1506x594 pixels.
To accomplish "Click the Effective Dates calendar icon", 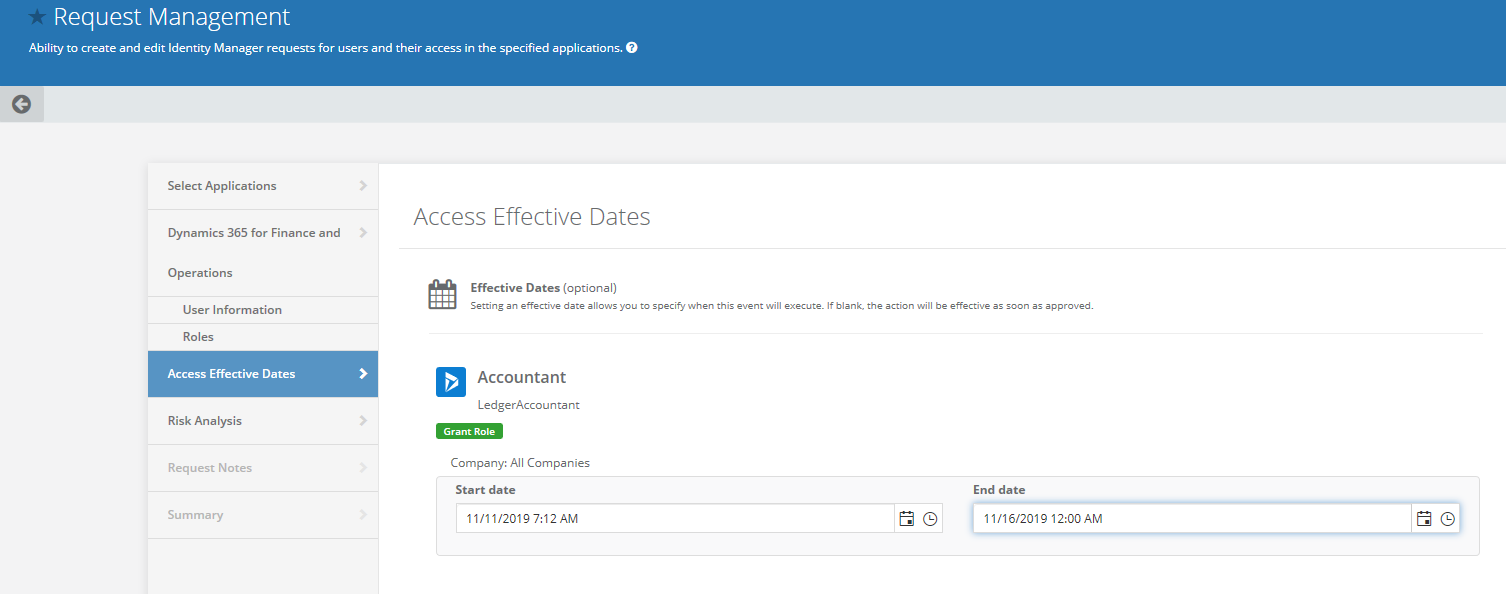I will 442,296.
